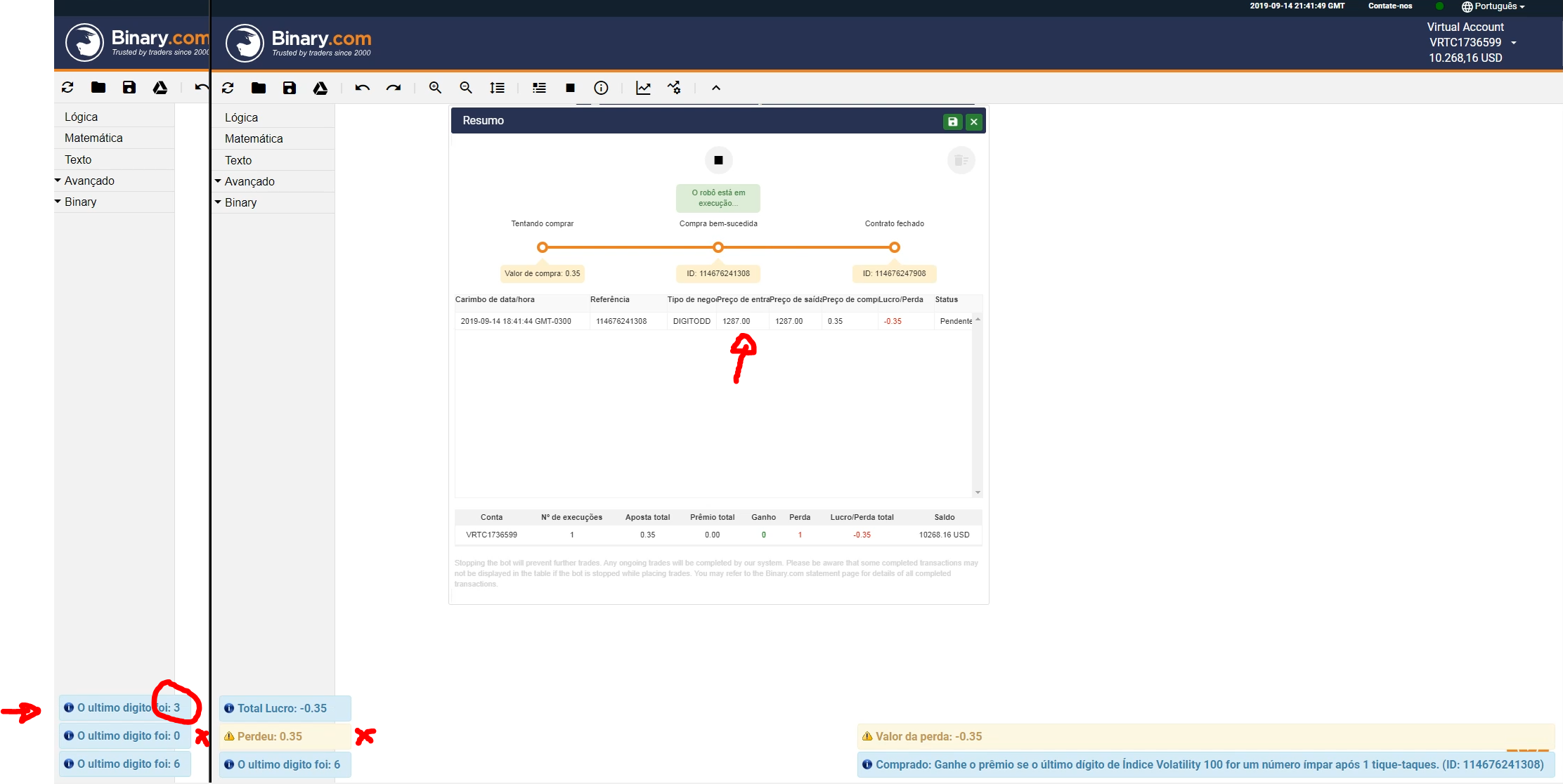
Task: Click the info circle icon in toolbar
Action: pyautogui.click(x=601, y=88)
